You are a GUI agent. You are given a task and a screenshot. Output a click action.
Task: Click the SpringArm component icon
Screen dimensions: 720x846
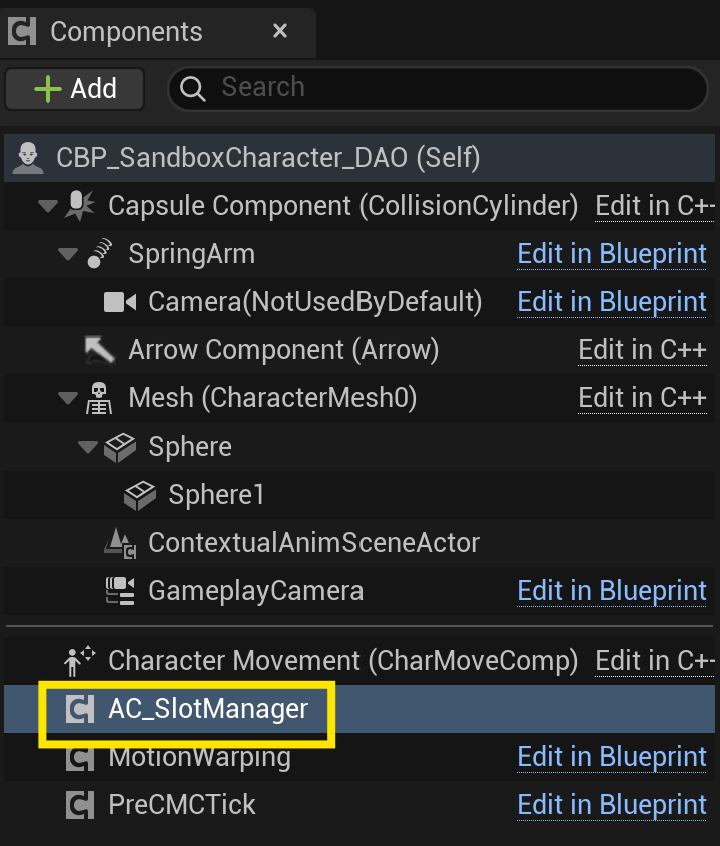tap(99, 254)
